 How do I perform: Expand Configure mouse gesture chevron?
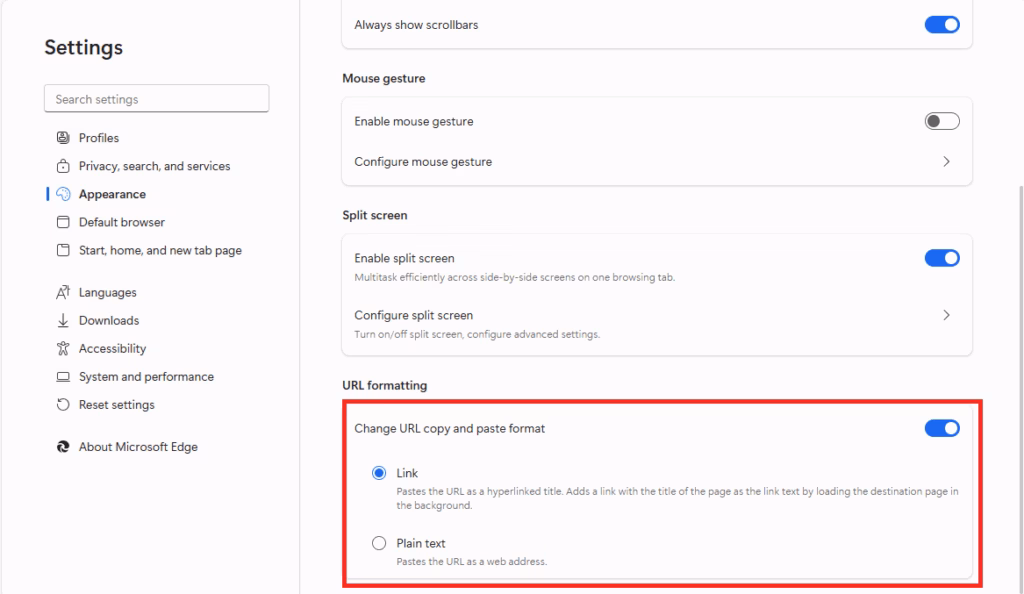click(946, 161)
